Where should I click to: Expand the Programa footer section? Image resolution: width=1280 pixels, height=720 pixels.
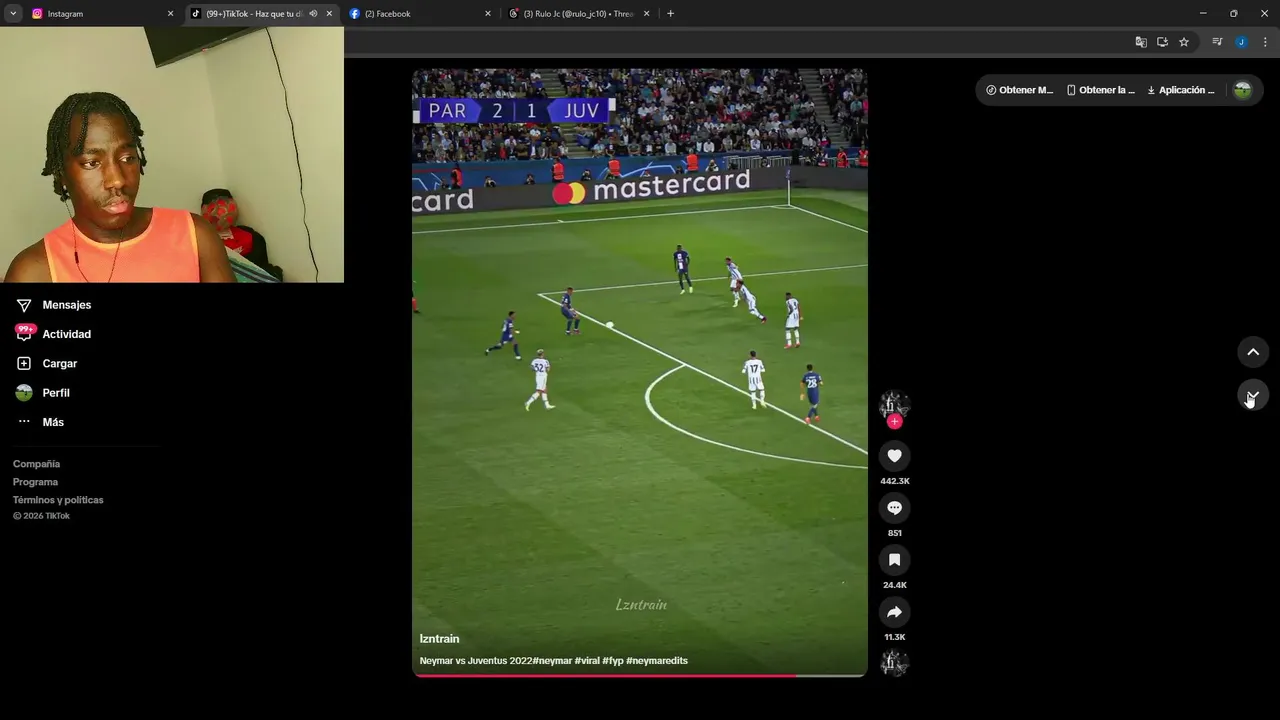click(x=35, y=482)
